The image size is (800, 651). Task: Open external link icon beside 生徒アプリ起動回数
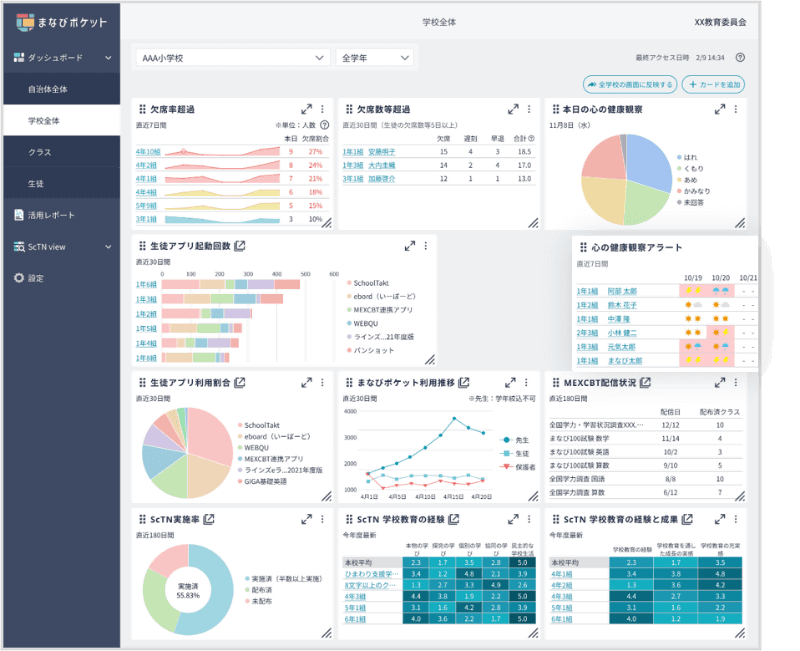pos(240,246)
